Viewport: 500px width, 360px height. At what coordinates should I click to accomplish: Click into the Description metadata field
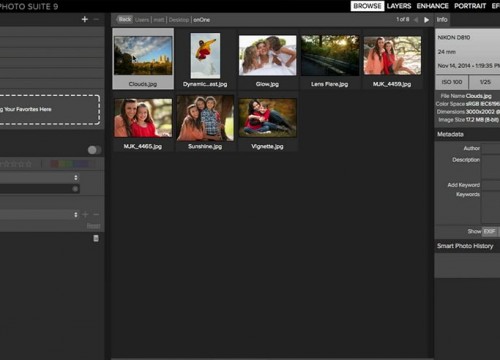(491, 167)
